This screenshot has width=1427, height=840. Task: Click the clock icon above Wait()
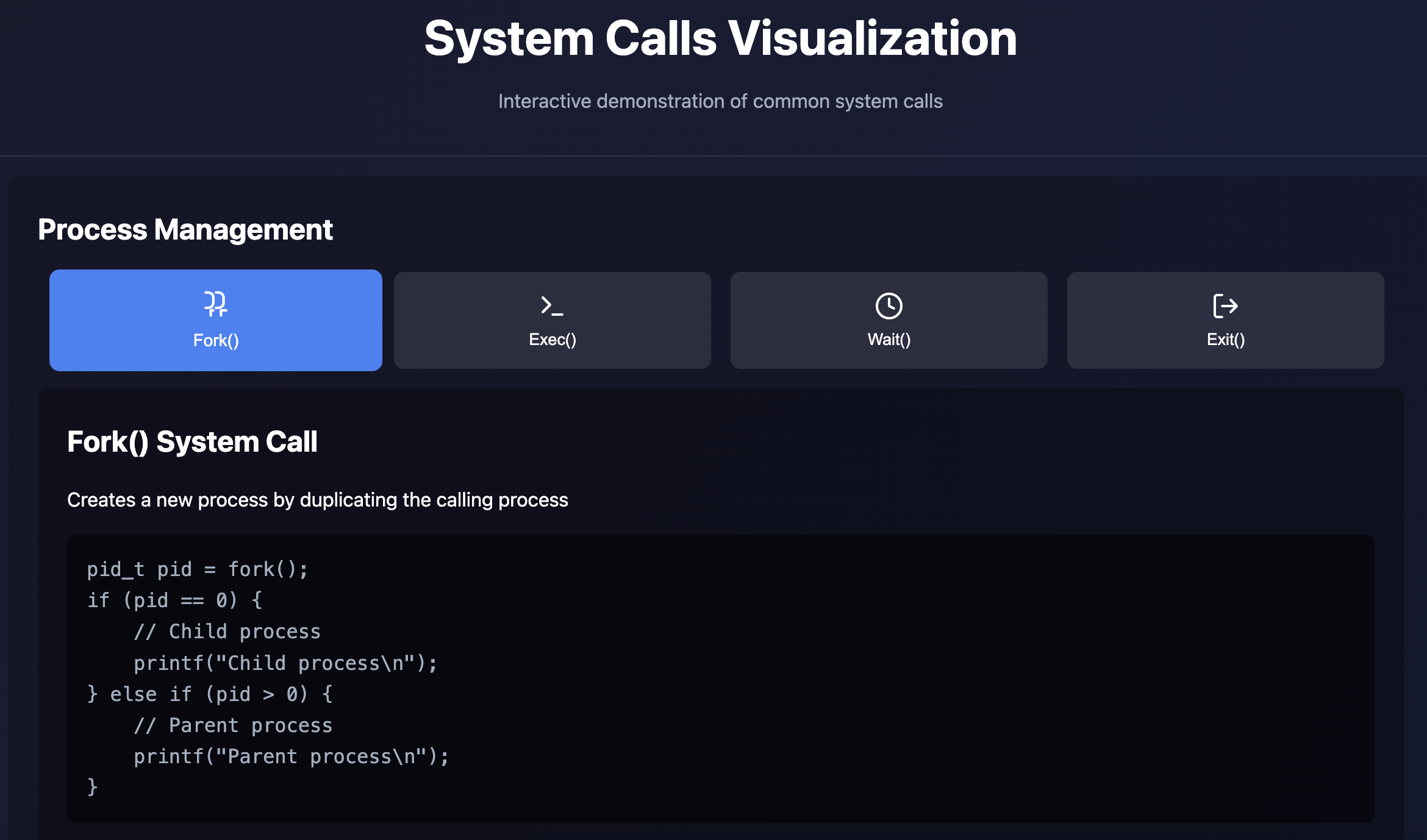(889, 306)
